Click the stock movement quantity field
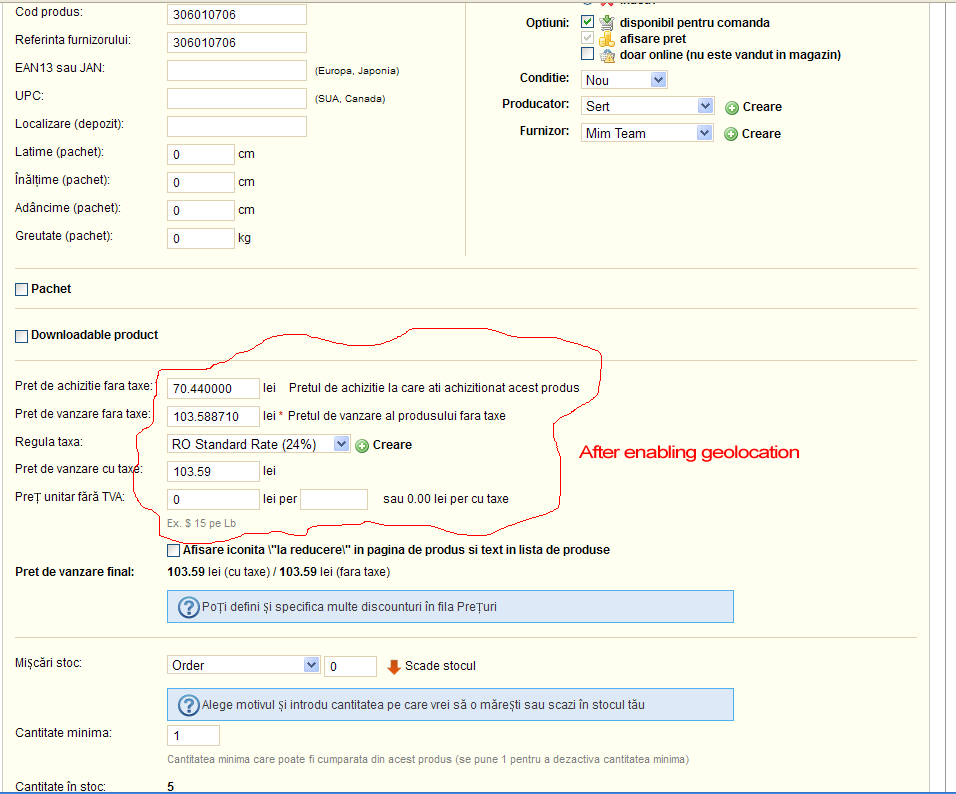Viewport: 956px width, 794px height. (x=351, y=667)
